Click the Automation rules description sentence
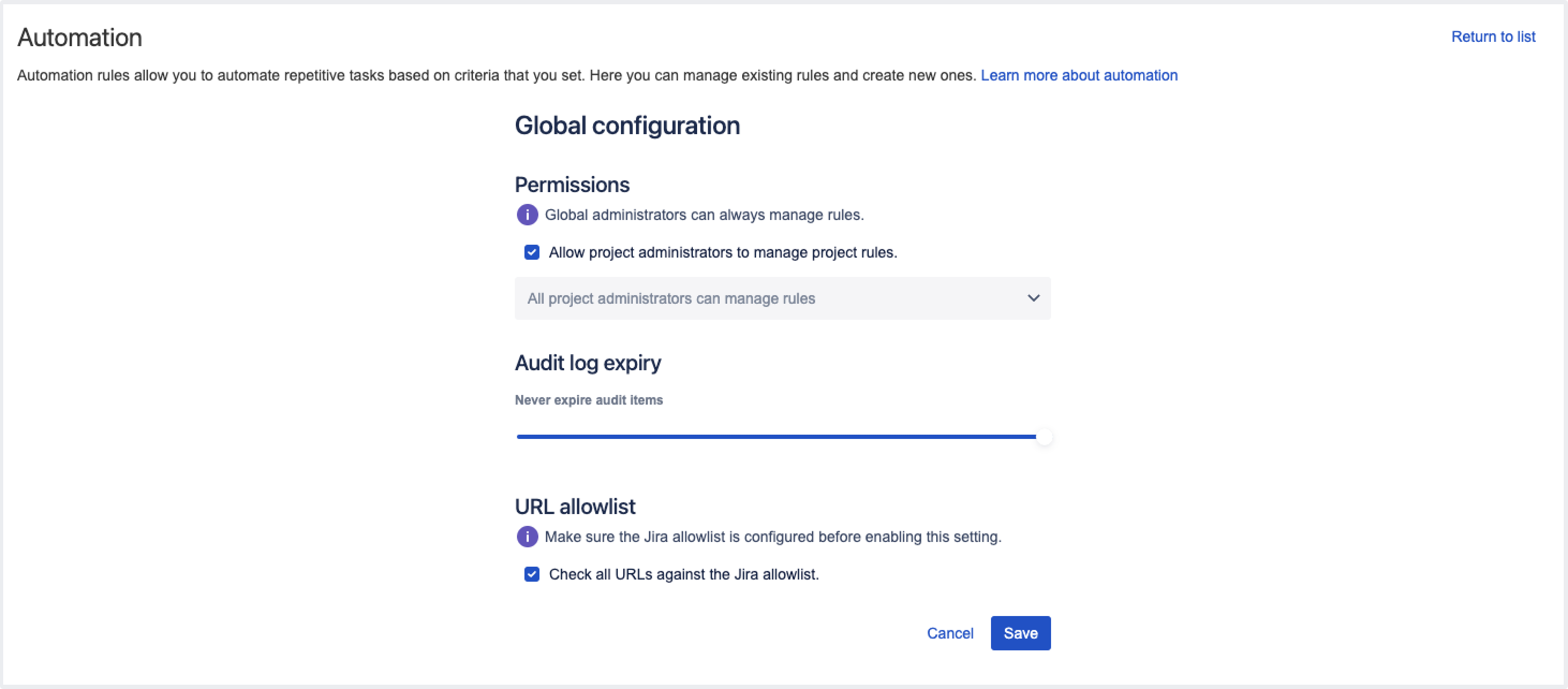This screenshot has width=1568, height=689. coord(496,75)
